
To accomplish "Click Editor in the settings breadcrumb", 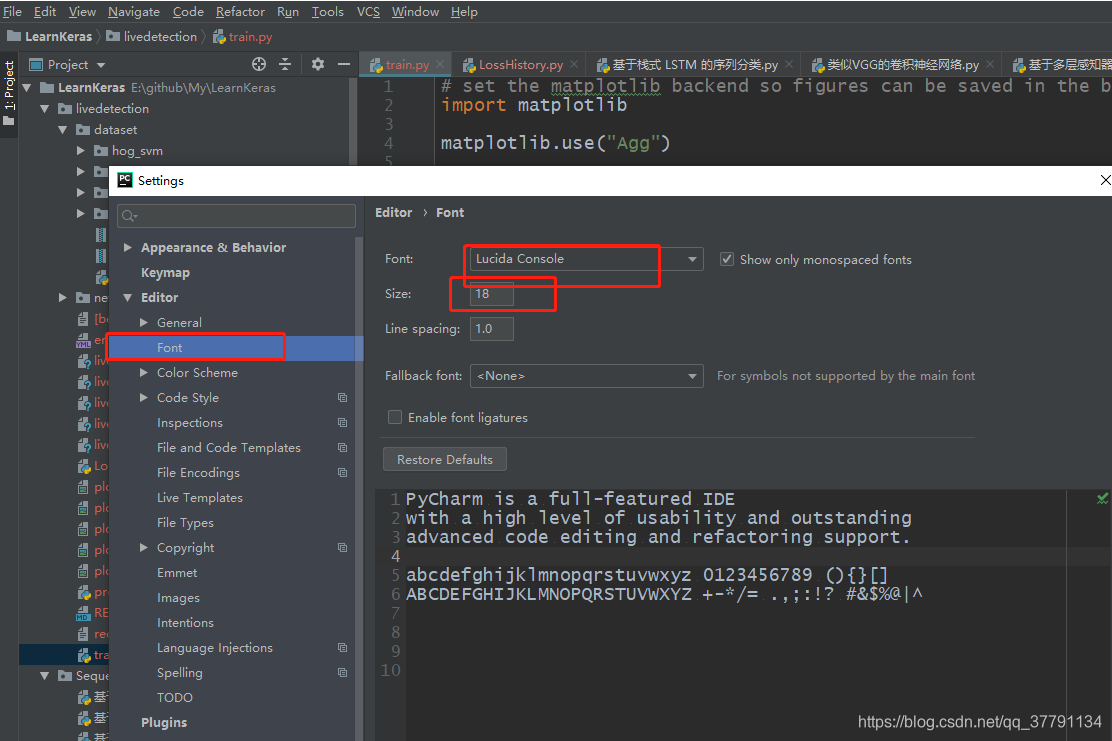I will [x=394, y=213].
